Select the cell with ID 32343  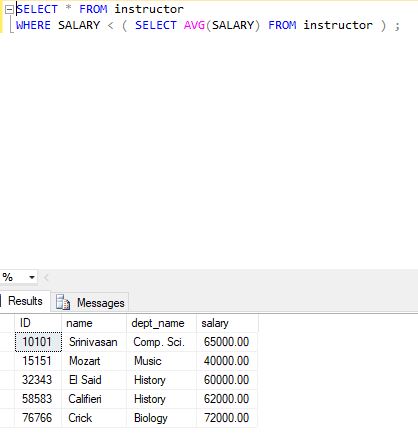tap(38, 380)
